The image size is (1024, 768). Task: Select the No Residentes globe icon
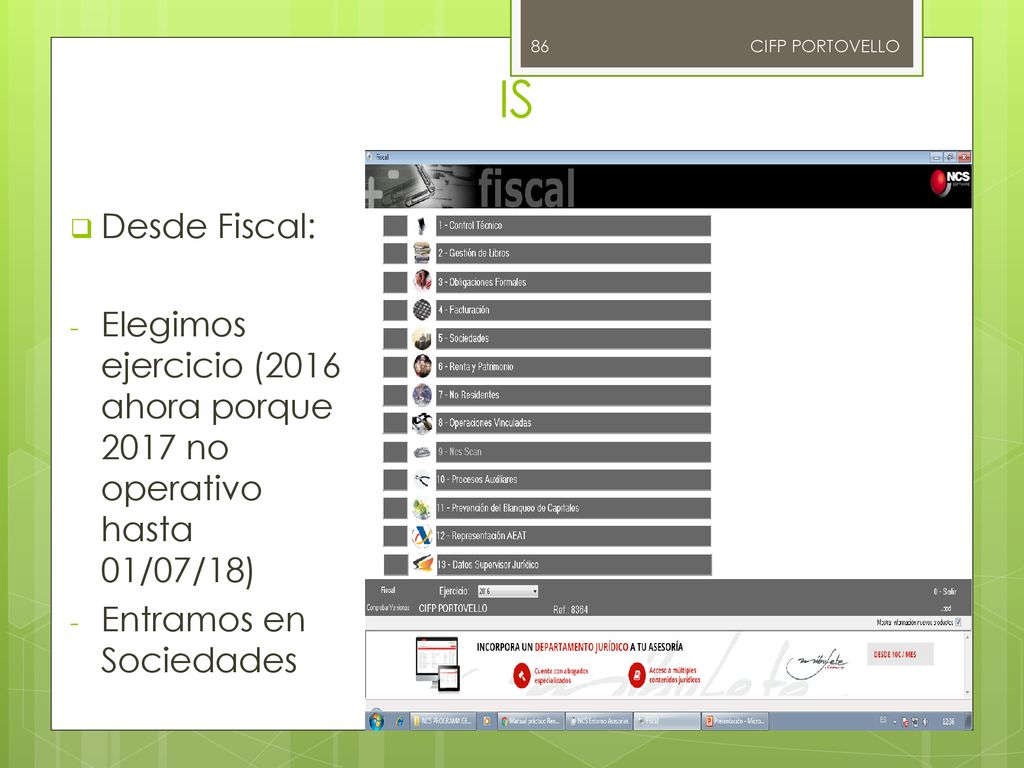coord(422,395)
